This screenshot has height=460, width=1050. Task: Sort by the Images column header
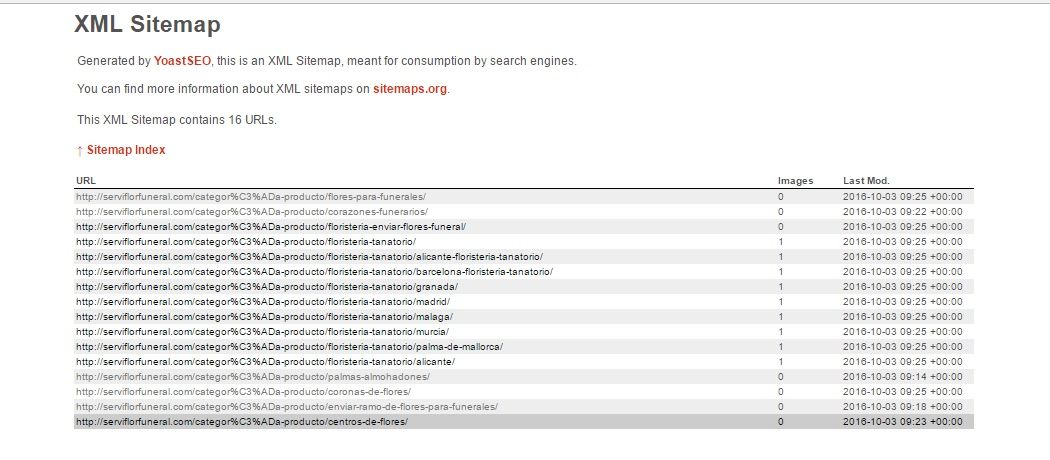tap(795, 181)
